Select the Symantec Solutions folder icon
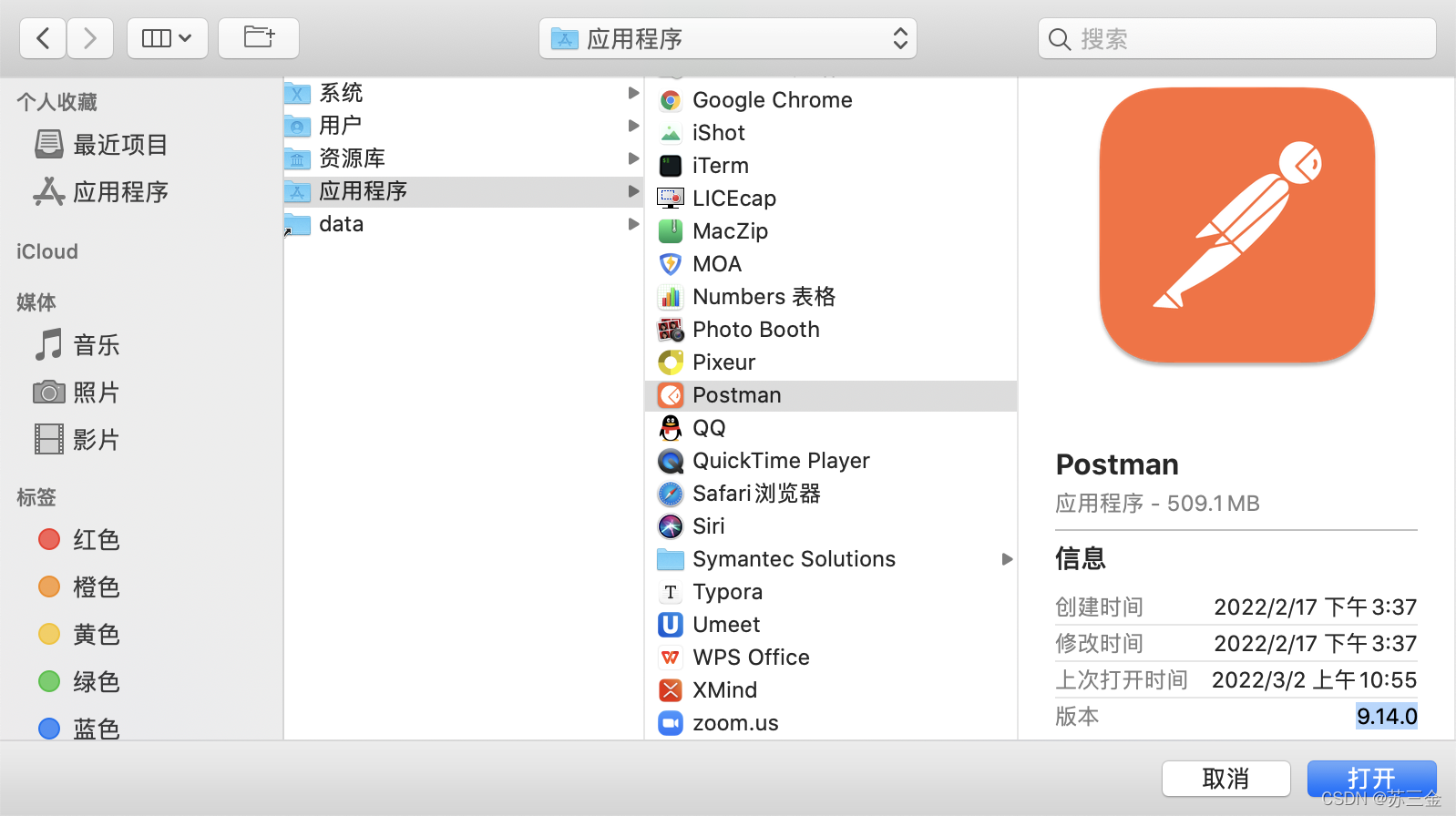Image resolution: width=1456 pixels, height=816 pixels. pyautogui.click(x=671, y=559)
